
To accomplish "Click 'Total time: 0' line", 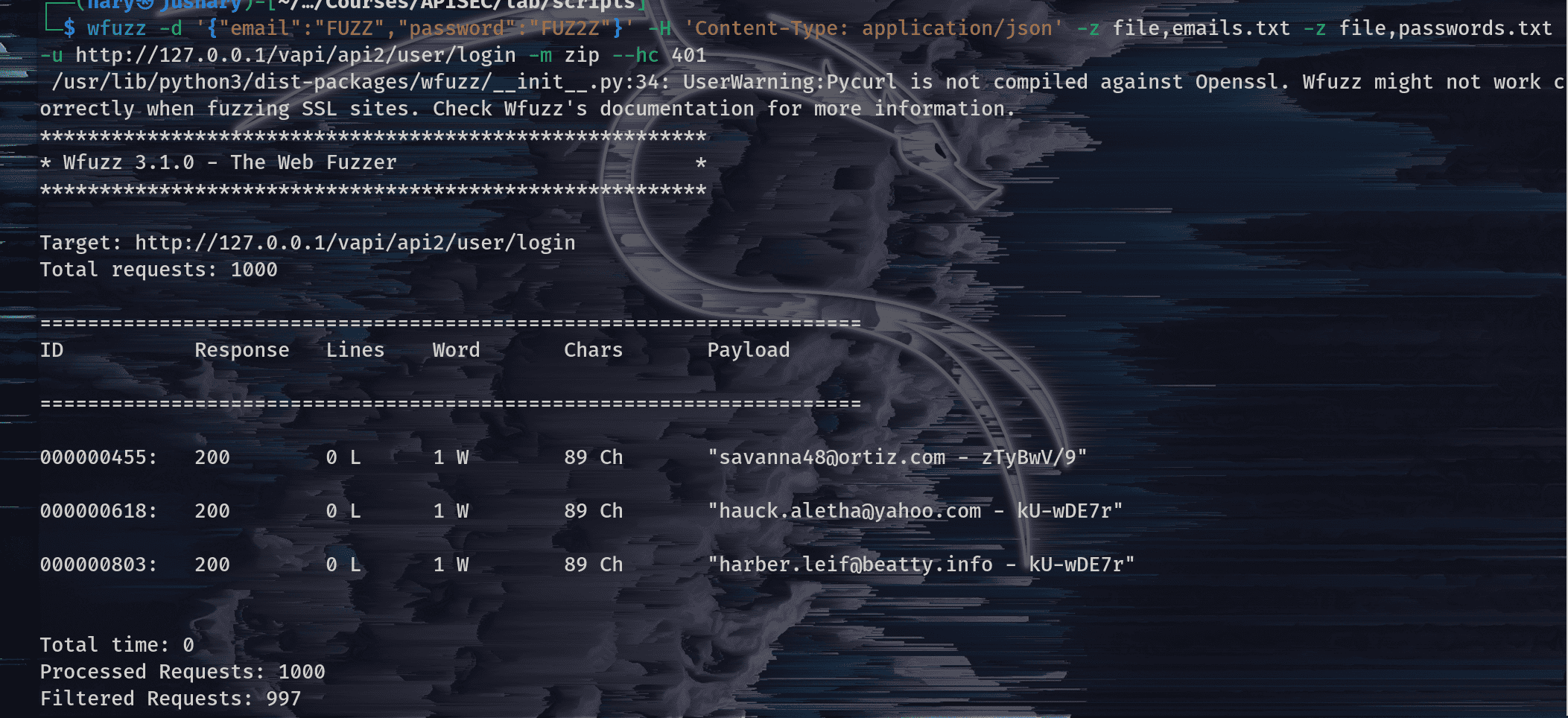I will [x=117, y=645].
